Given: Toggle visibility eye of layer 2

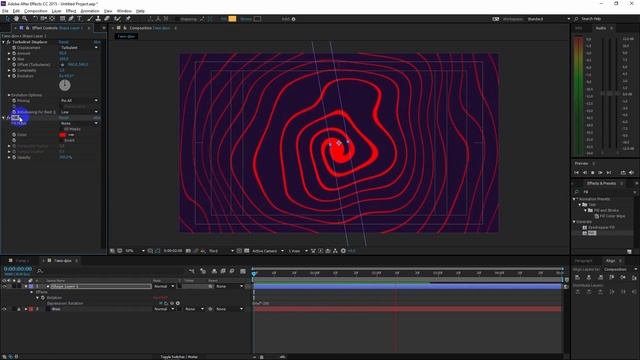Looking at the screenshot, I should click(x=4, y=309).
